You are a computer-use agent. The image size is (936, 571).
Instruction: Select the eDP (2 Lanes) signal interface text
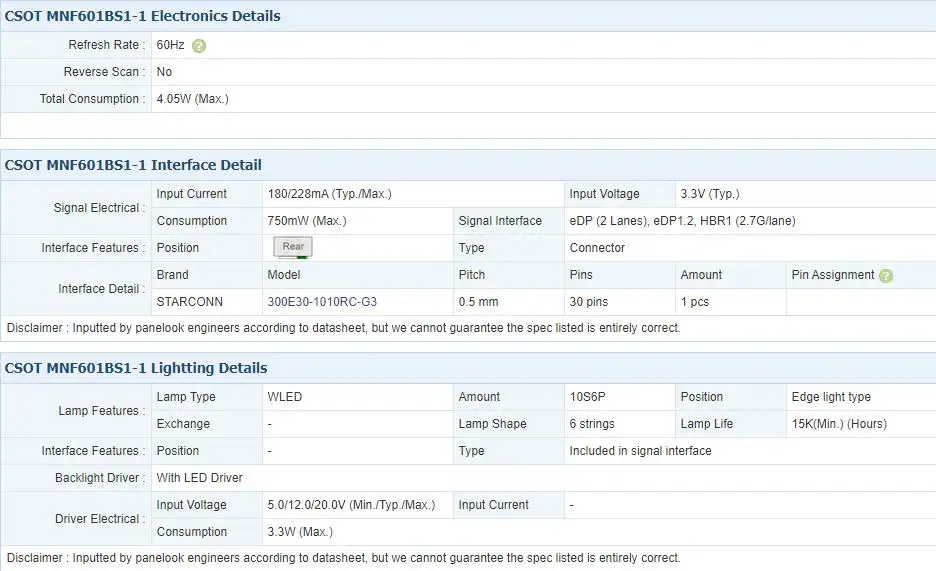click(682, 221)
